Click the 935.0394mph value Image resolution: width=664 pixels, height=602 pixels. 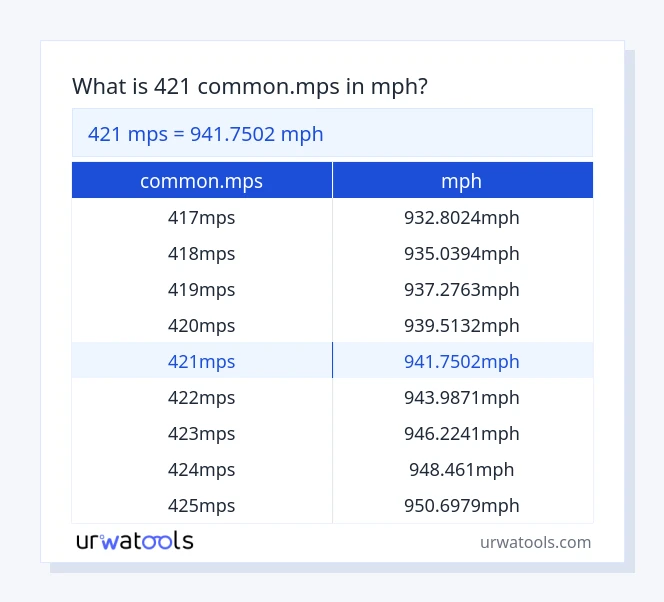tap(461, 253)
